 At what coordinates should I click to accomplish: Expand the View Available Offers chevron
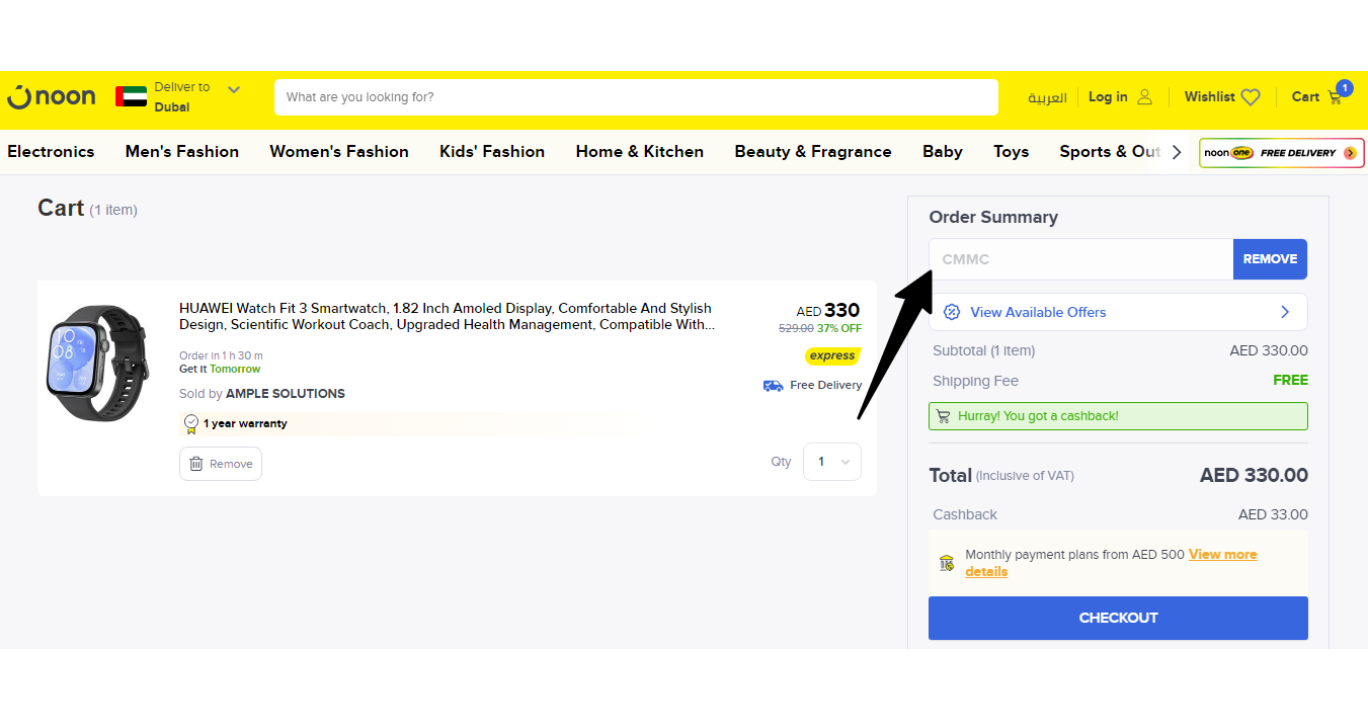[x=1285, y=312]
